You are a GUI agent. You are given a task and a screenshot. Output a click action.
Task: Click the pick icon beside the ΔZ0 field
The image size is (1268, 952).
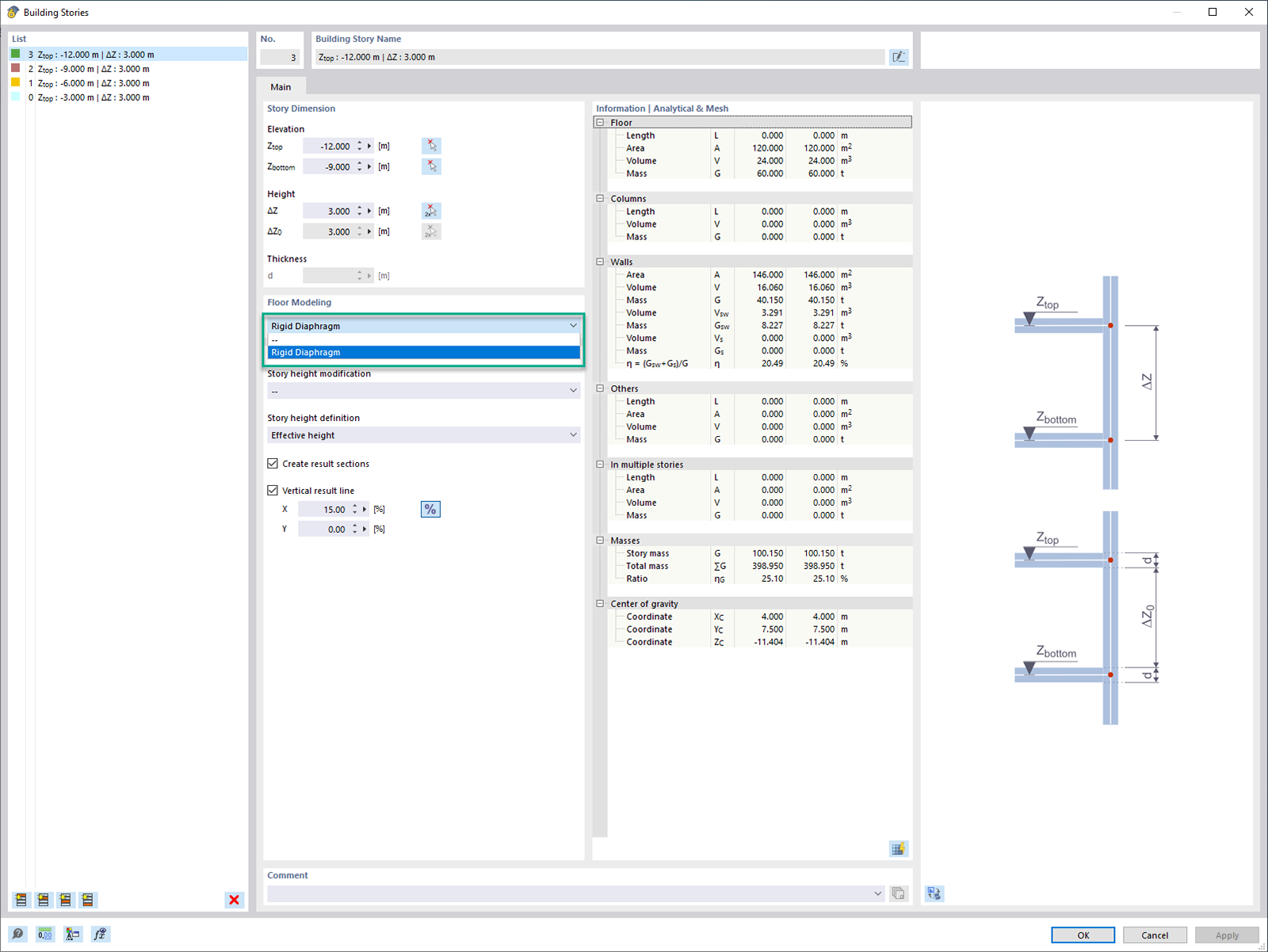[431, 231]
